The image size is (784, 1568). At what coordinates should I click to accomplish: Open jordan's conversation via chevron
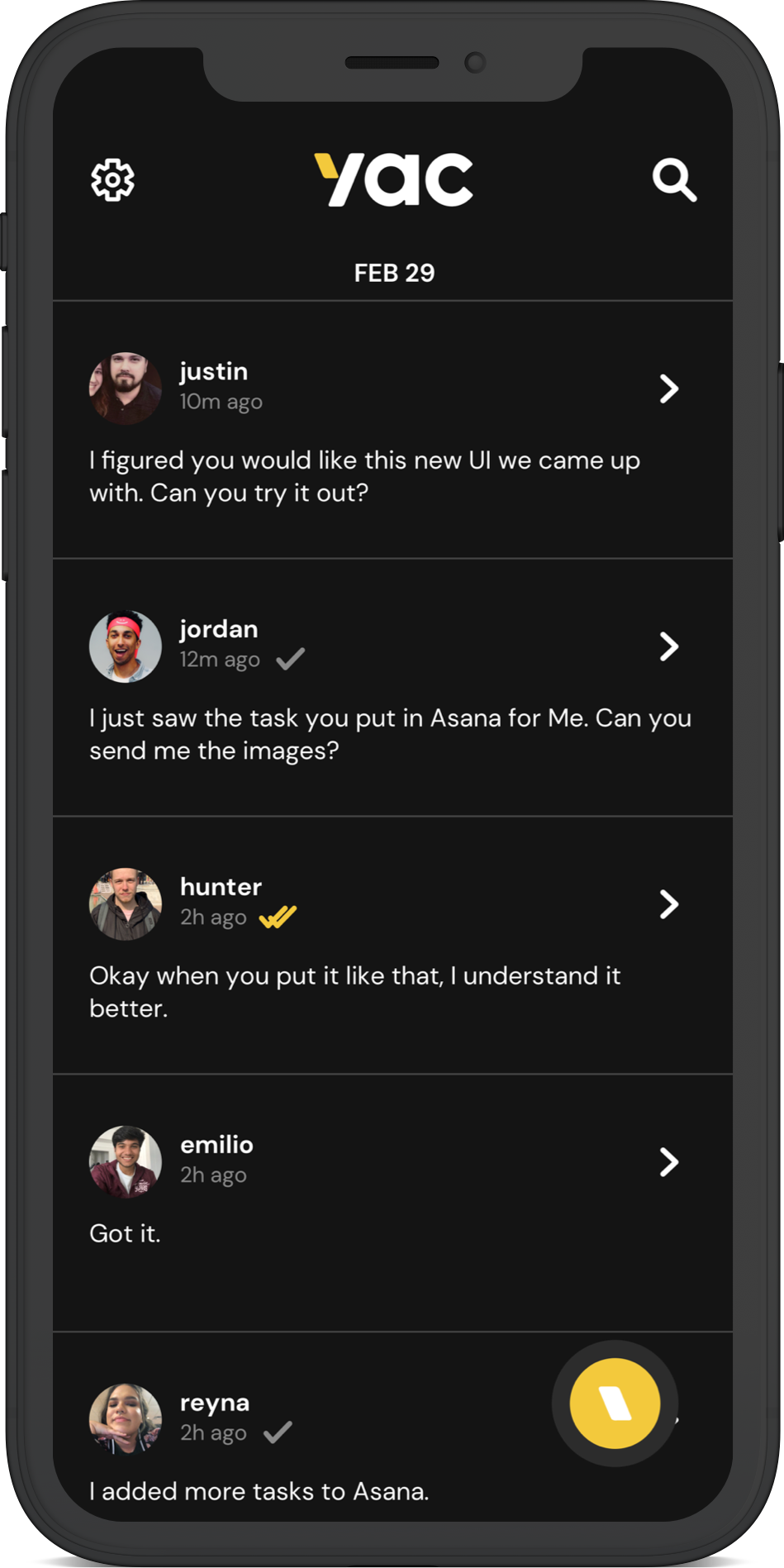point(671,647)
